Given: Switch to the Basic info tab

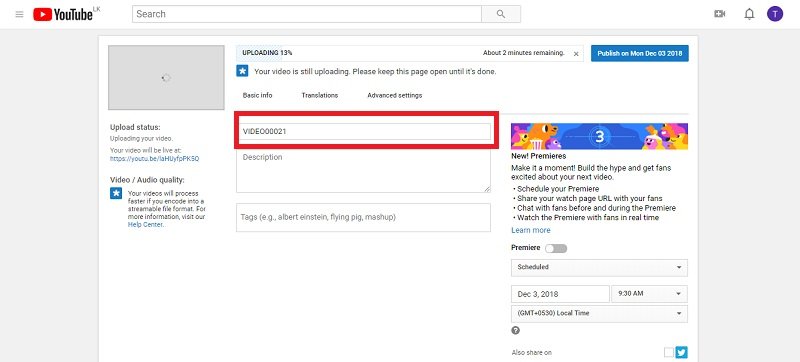Looking at the screenshot, I should click(257, 95).
